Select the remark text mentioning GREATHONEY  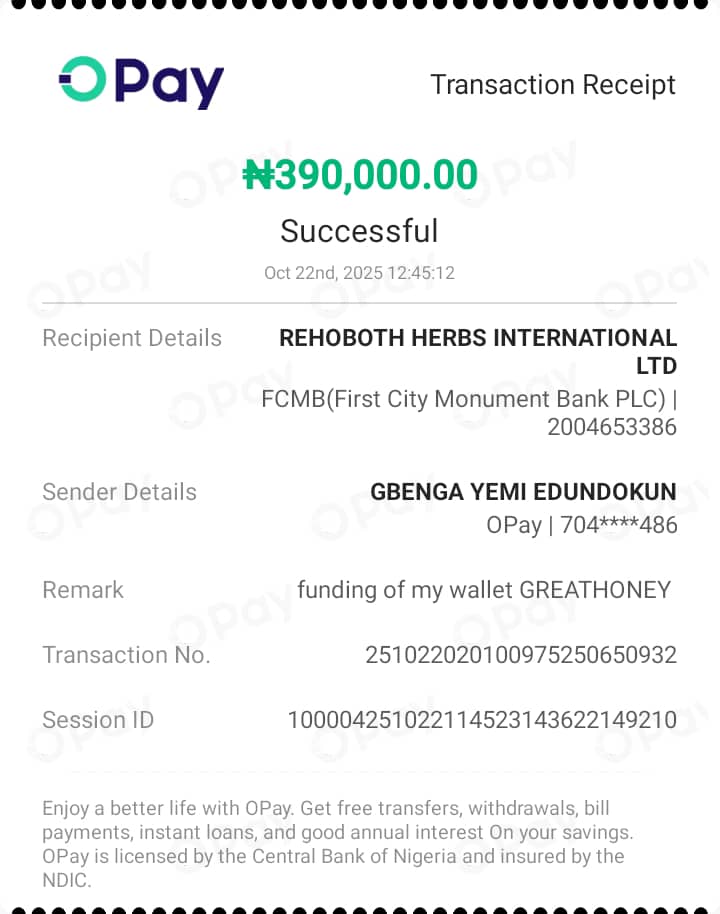[484, 590]
